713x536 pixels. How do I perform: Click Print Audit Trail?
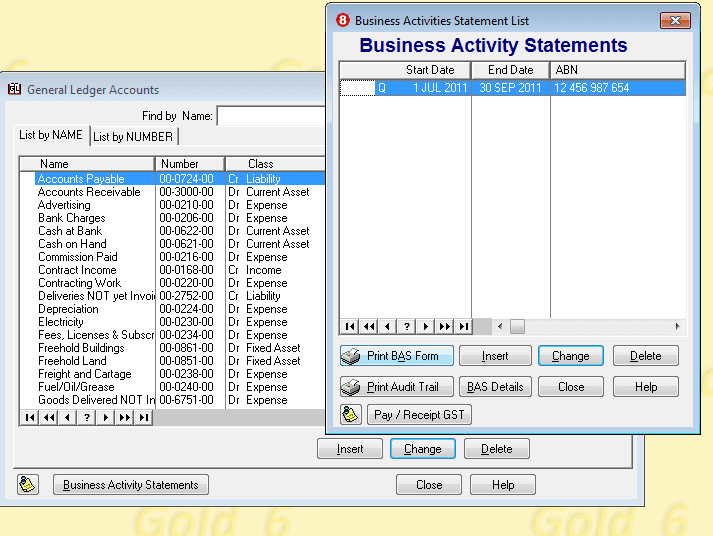tap(397, 387)
